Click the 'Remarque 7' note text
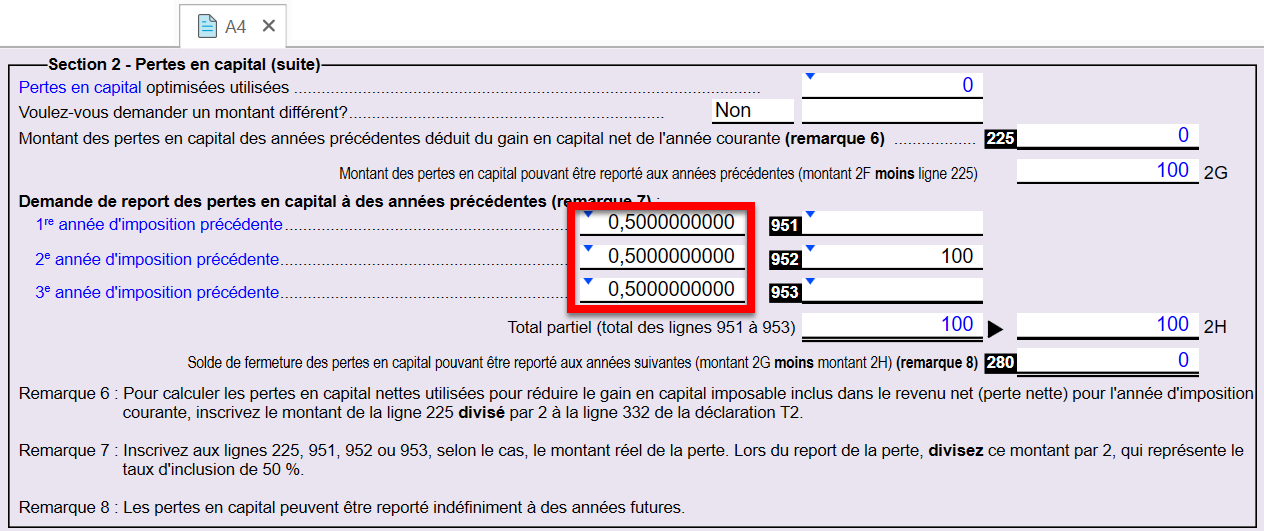 pos(632,460)
